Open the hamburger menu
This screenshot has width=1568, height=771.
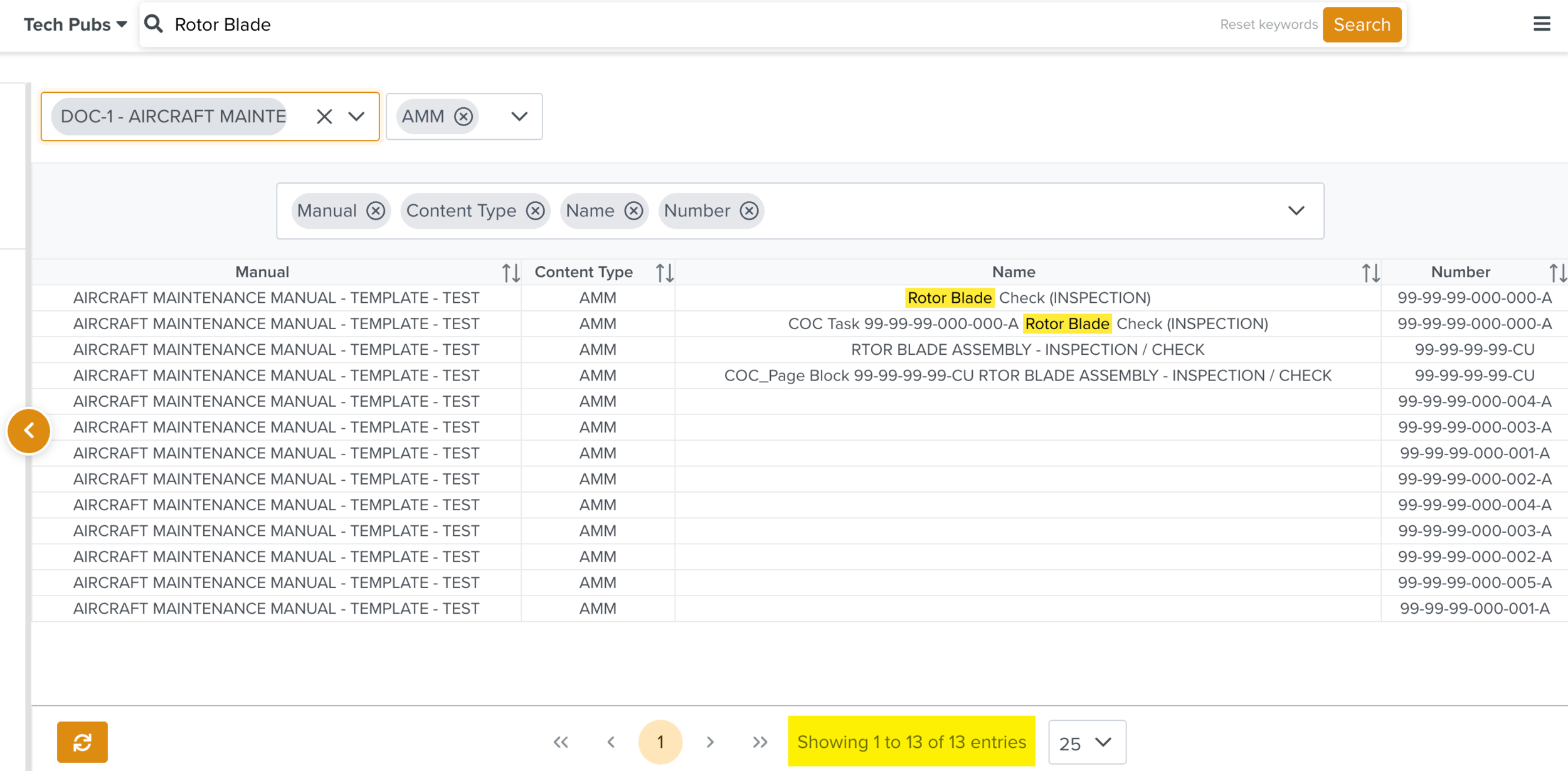[x=1542, y=24]
